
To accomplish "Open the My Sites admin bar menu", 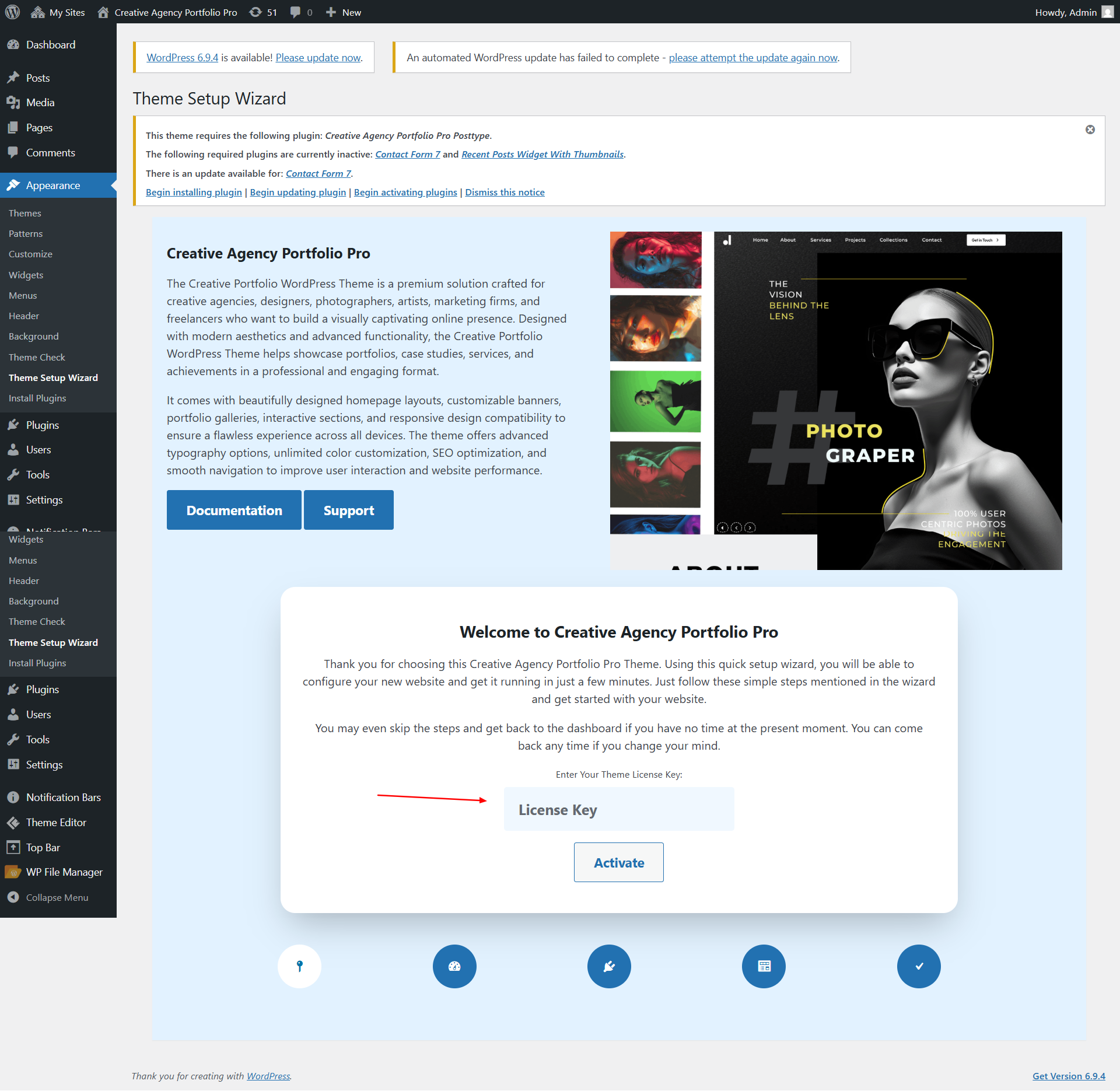I will click(x=58, y=12).
